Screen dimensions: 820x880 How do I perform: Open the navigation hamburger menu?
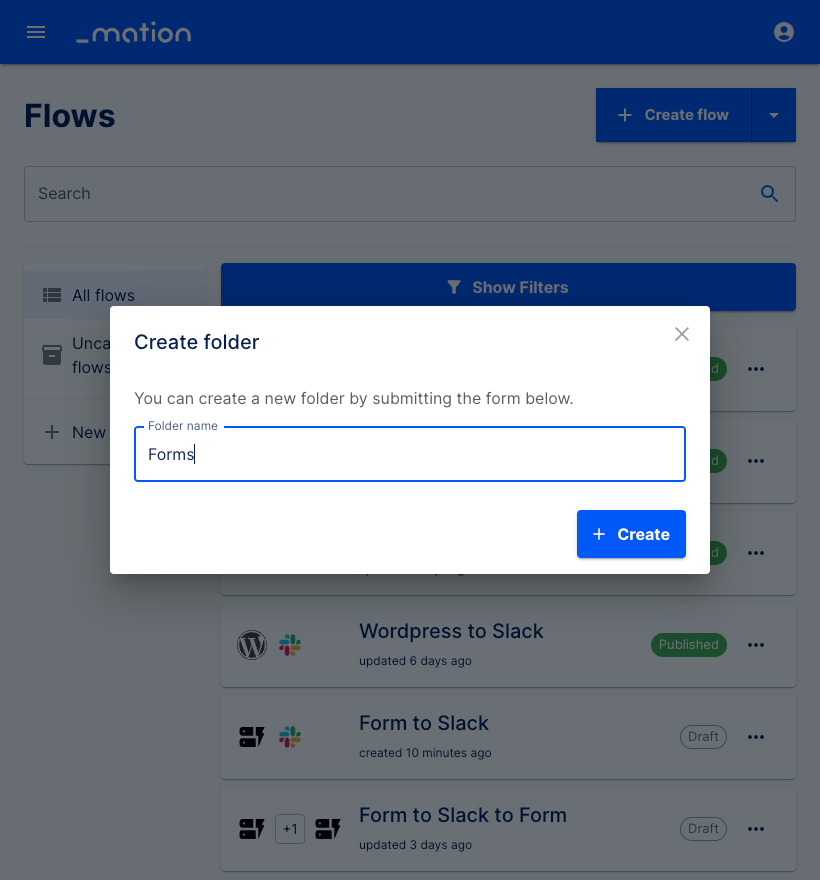[36, 31]
